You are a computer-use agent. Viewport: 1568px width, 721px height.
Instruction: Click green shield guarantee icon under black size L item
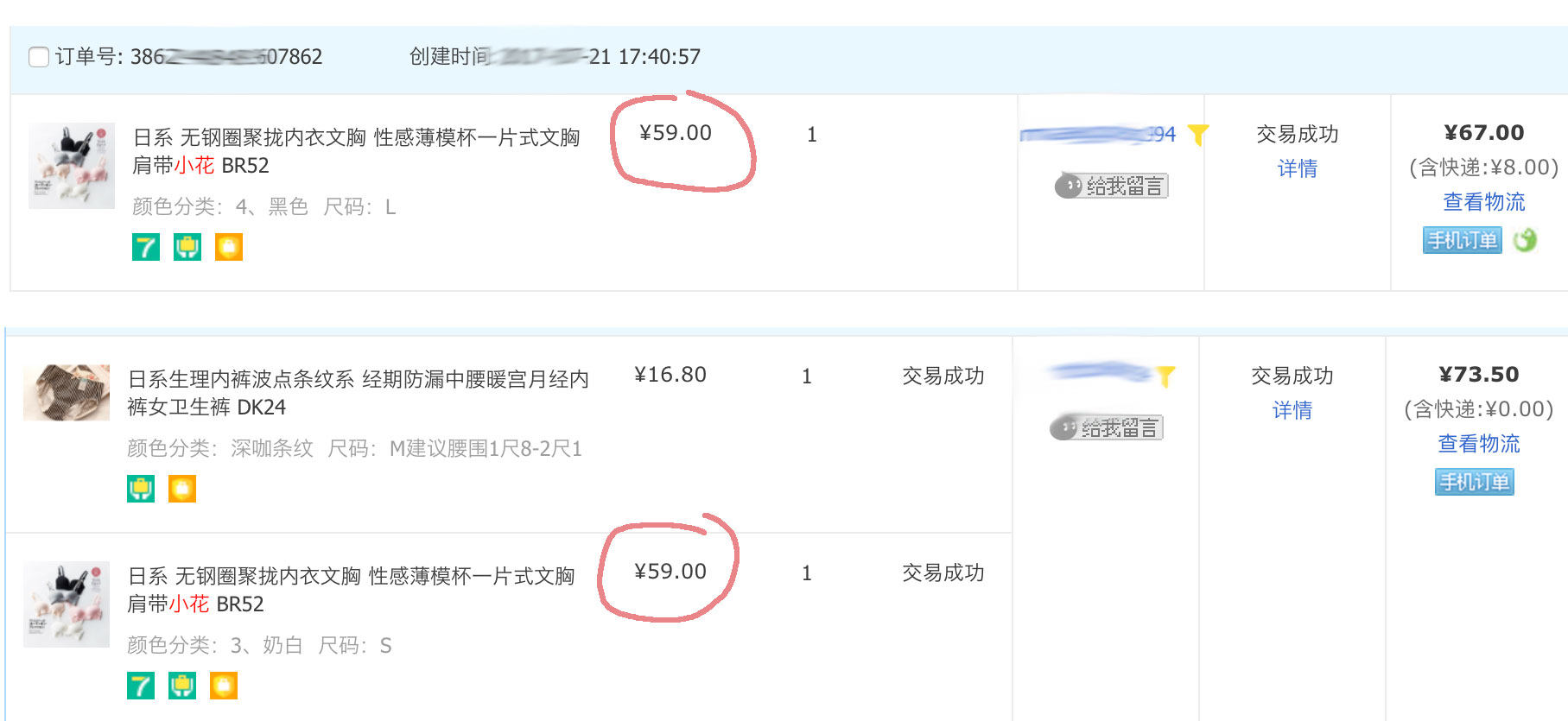coord(187,248)
